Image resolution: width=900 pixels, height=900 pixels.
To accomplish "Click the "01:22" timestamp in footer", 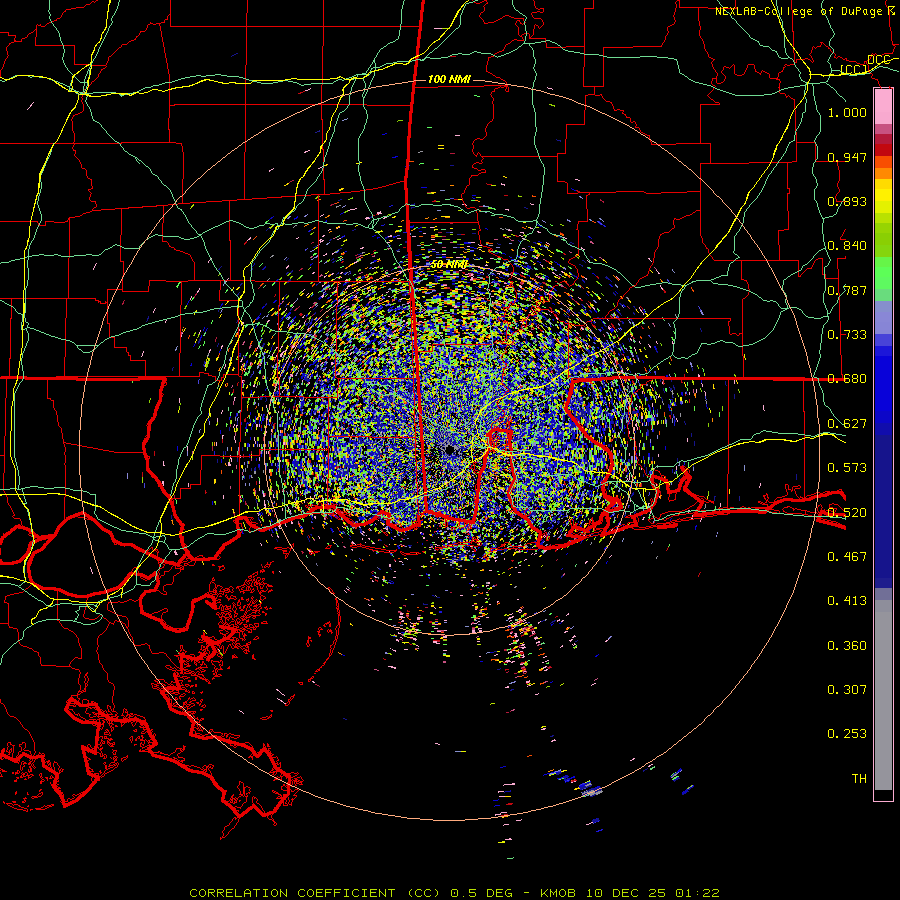I will click(697, 893).
